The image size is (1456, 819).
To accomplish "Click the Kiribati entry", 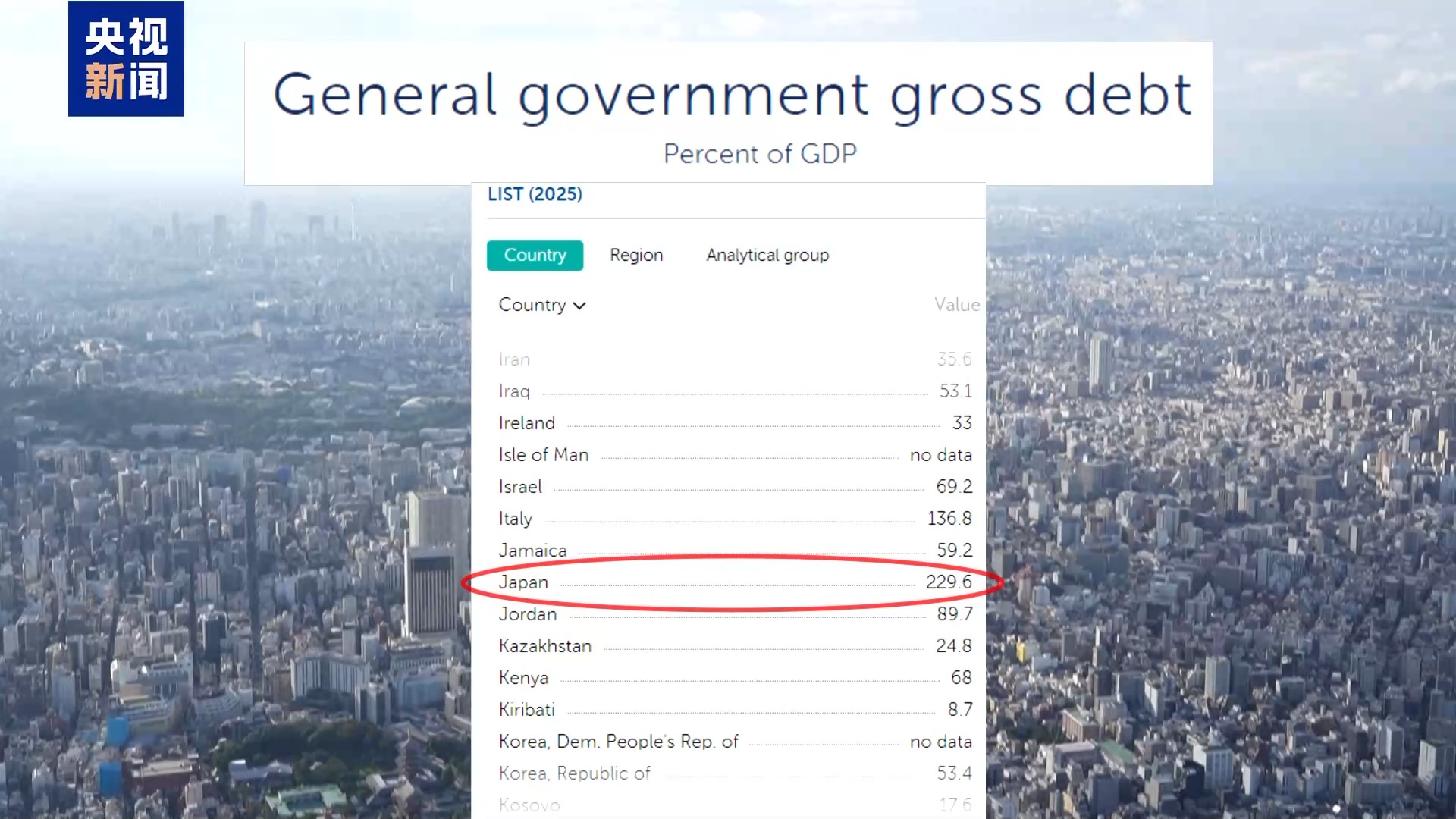I will point(526,709).
